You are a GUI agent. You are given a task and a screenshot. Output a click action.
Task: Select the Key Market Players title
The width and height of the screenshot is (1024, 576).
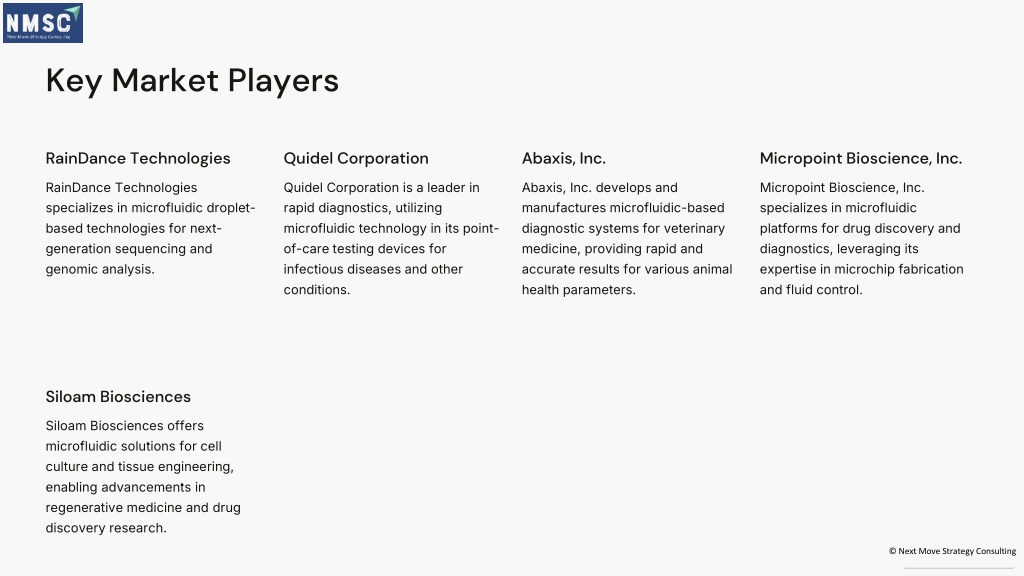(x=192, y=81)
